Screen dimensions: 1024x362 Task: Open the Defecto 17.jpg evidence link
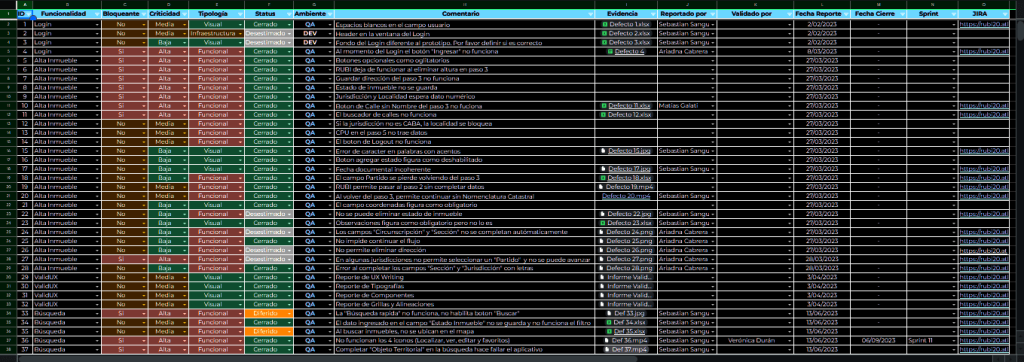630,169
